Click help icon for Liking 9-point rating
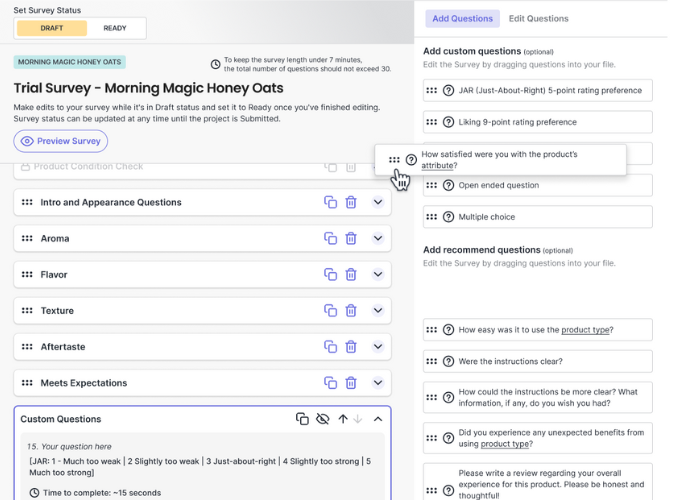 [448, 122]
